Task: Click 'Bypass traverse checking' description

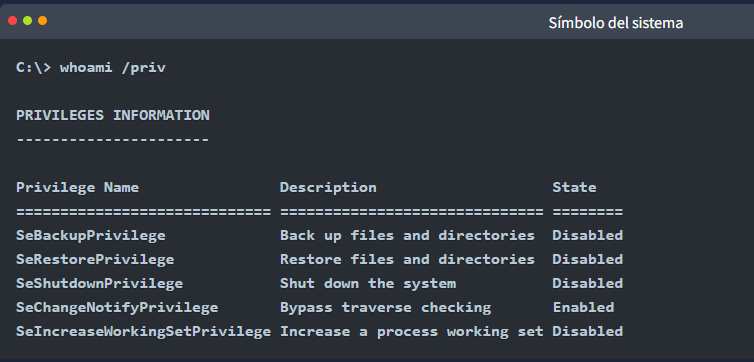Action: [386, 308]
